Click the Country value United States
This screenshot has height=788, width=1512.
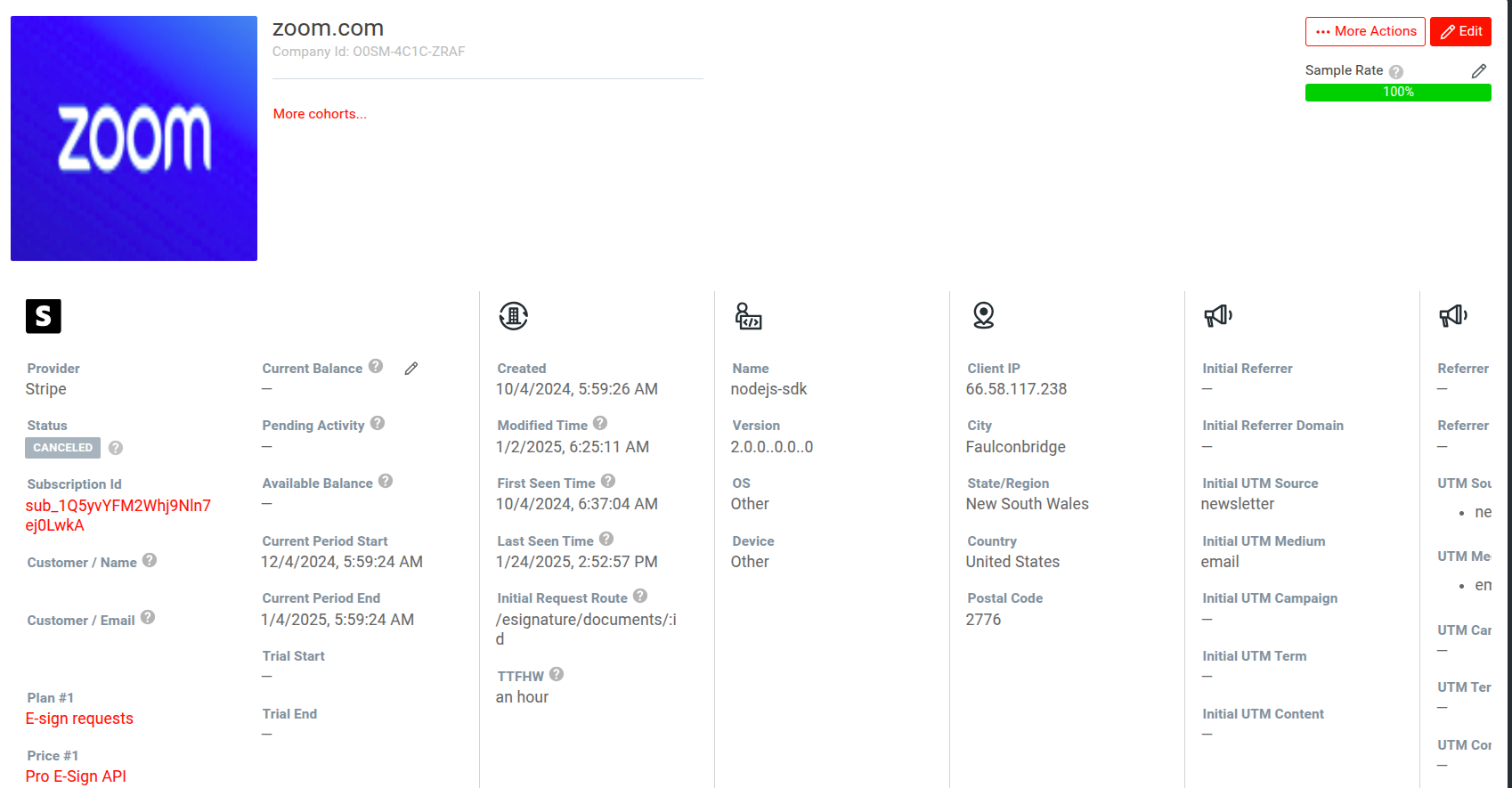click(x=1012, y=562)
